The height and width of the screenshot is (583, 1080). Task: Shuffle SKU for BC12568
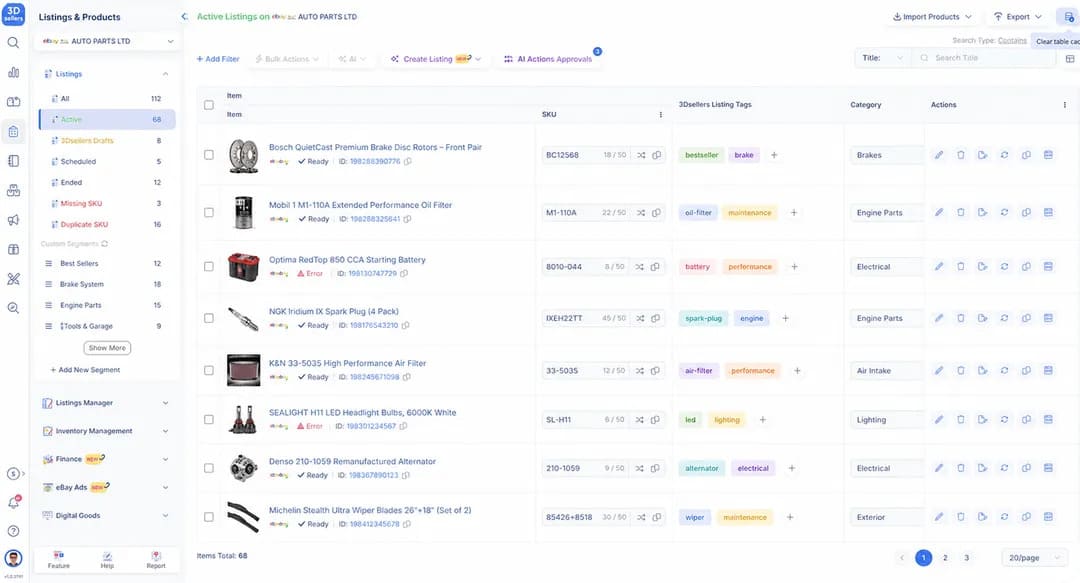[641, 155]
